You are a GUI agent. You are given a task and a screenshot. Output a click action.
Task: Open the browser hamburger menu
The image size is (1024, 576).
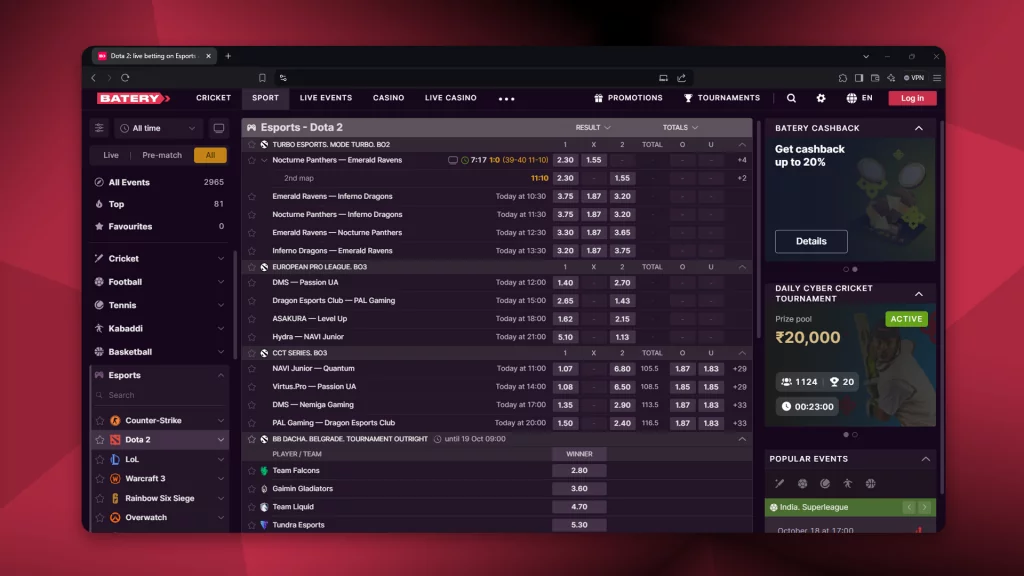click(937, 78)
